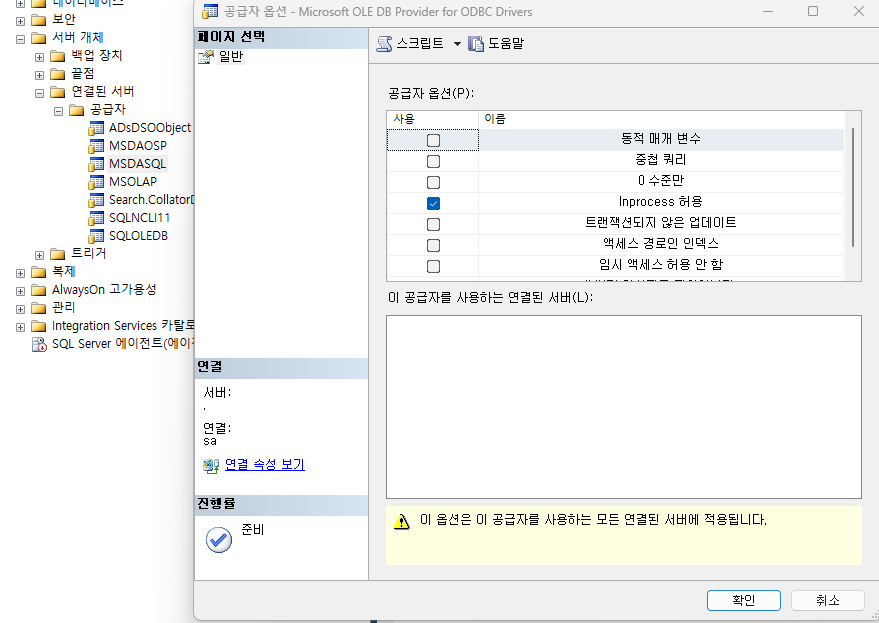Click the 트리거 folder icon

click(x=58, y=254)
